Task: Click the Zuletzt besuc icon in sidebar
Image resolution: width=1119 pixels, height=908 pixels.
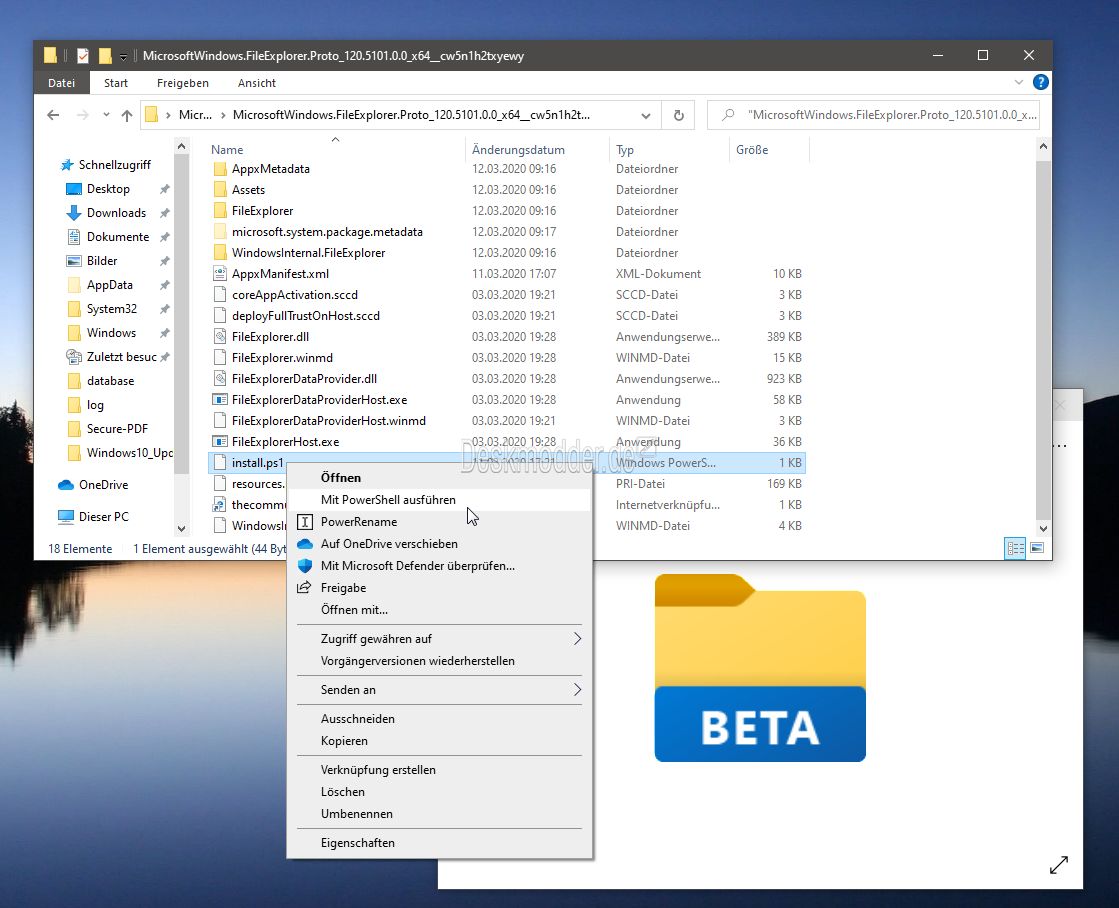Action: (74, 357)
